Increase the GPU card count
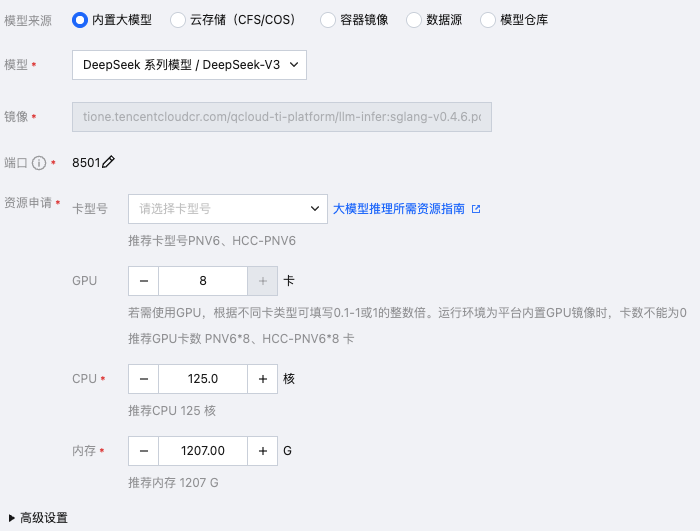700x531 pixels. click(262, 281)
